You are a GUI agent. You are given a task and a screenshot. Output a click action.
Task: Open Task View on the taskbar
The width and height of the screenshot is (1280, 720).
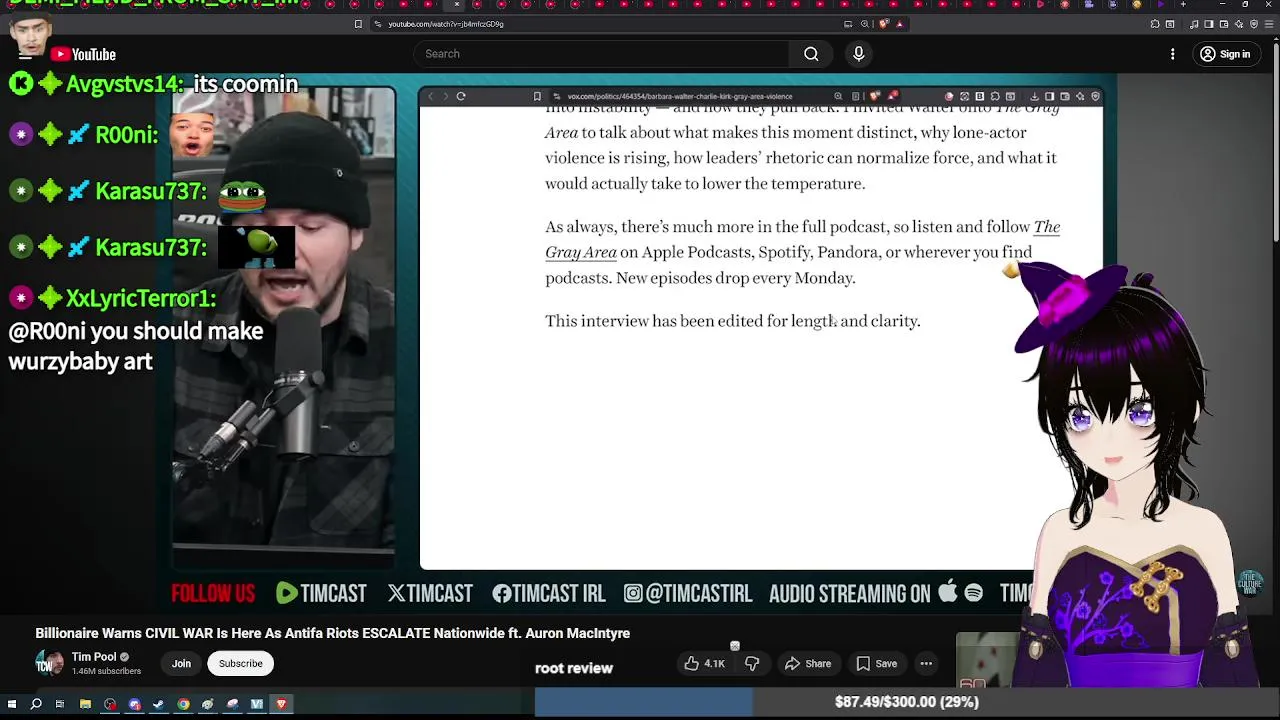click(x=60, y=704)
